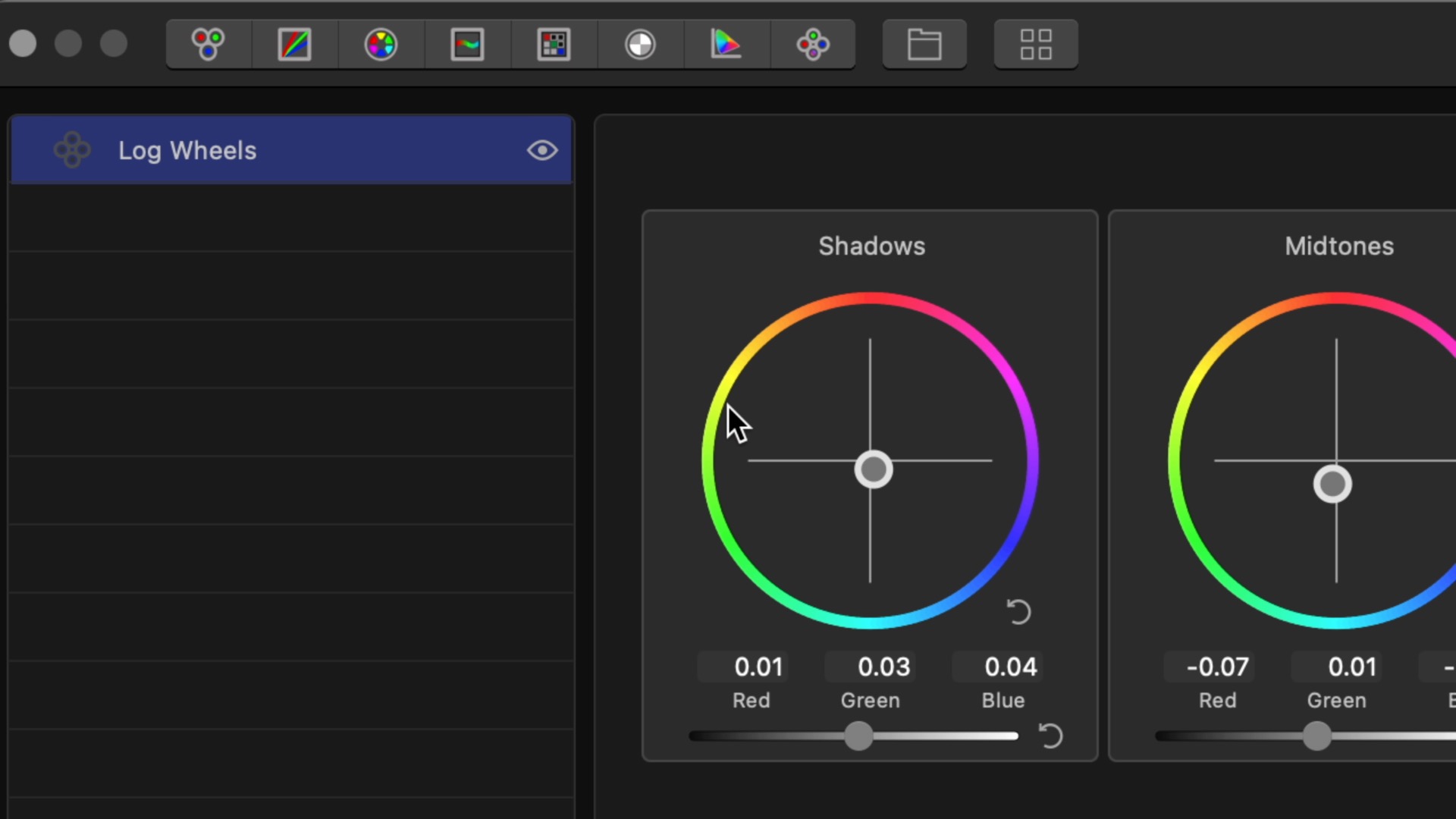Reset the Shadows color wheel

[x=1018, y=611]
